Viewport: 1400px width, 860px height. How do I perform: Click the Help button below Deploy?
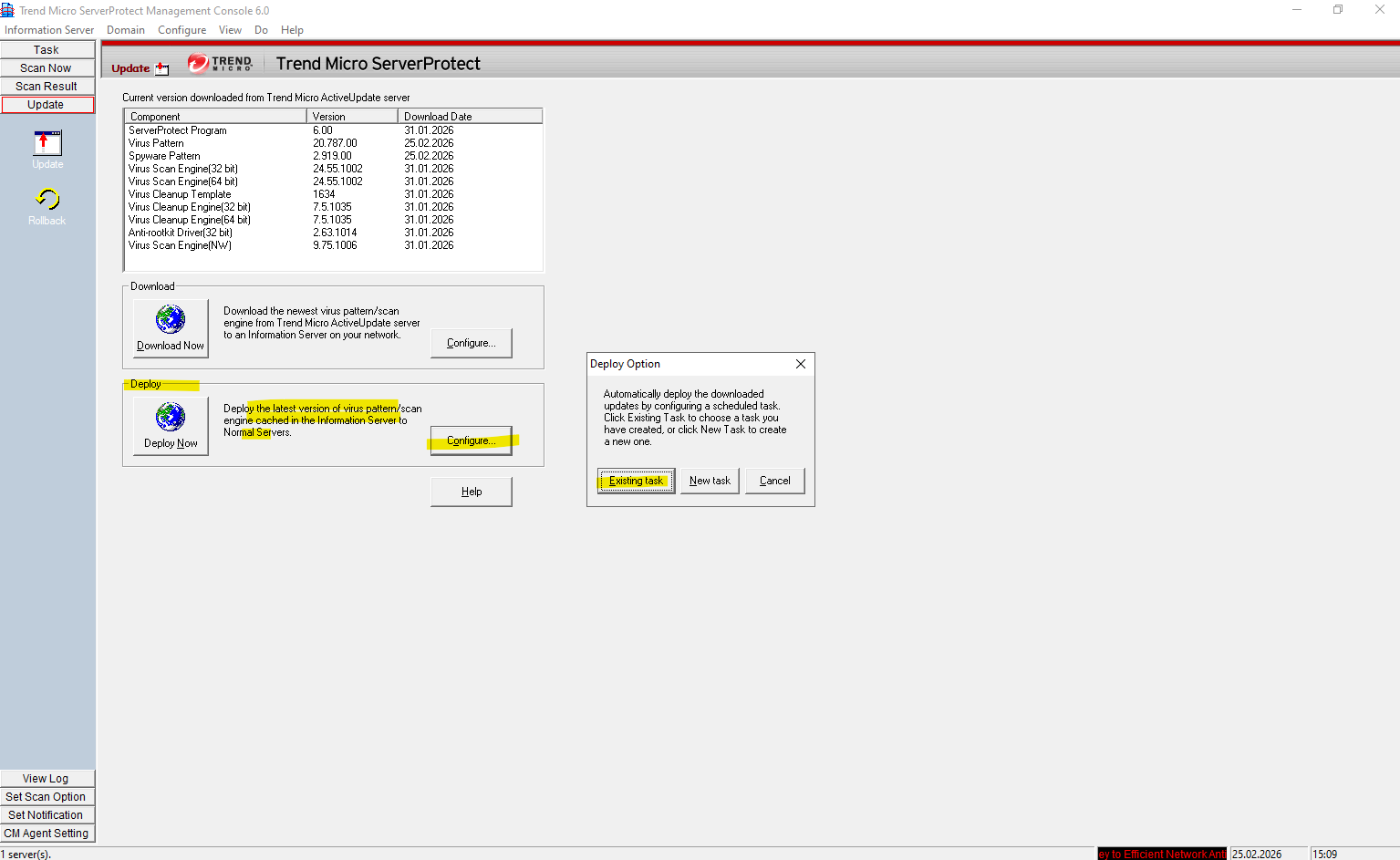[x=472, y=492]
